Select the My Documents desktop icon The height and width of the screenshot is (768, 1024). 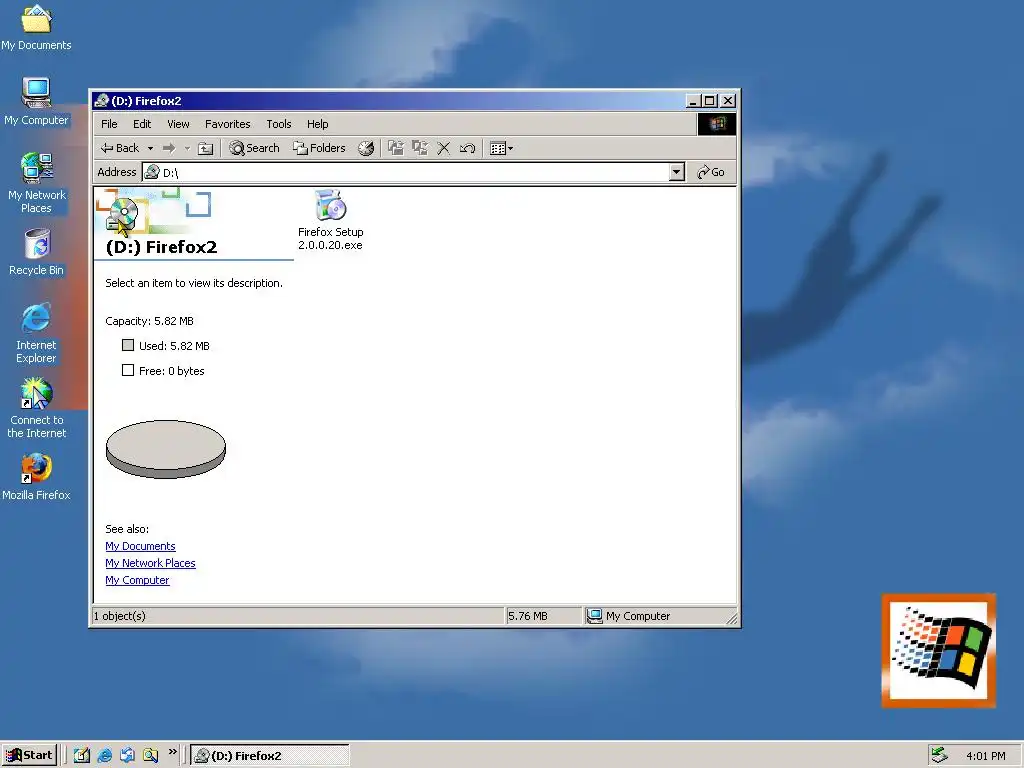tap(36, 27)
